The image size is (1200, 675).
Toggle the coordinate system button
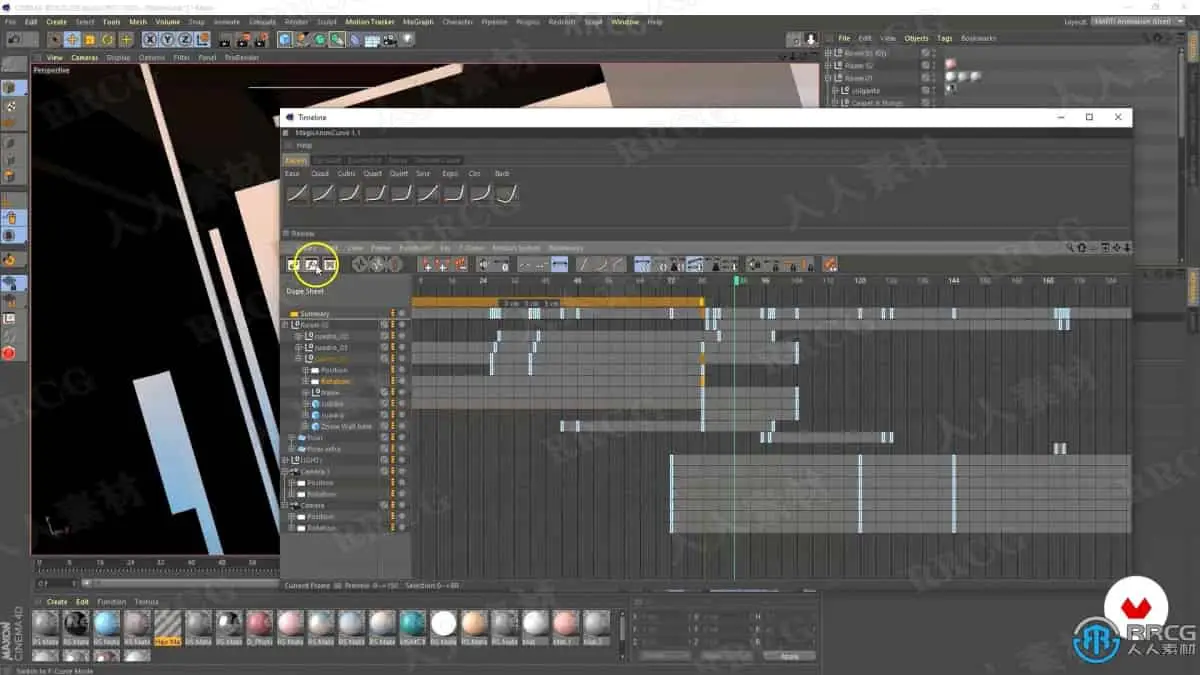click(x=204, y=40)
